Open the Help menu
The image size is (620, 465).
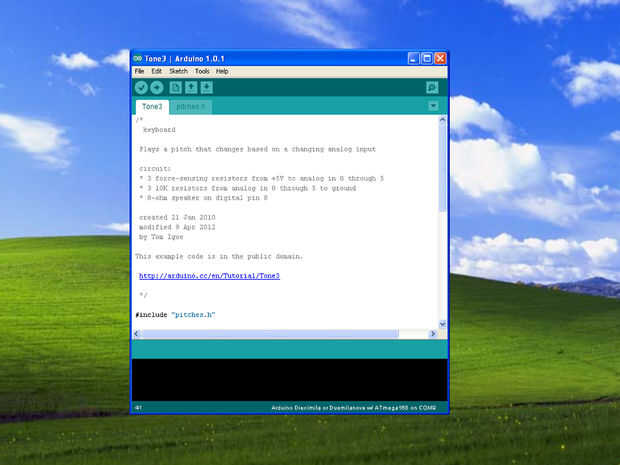pos(222,71)
